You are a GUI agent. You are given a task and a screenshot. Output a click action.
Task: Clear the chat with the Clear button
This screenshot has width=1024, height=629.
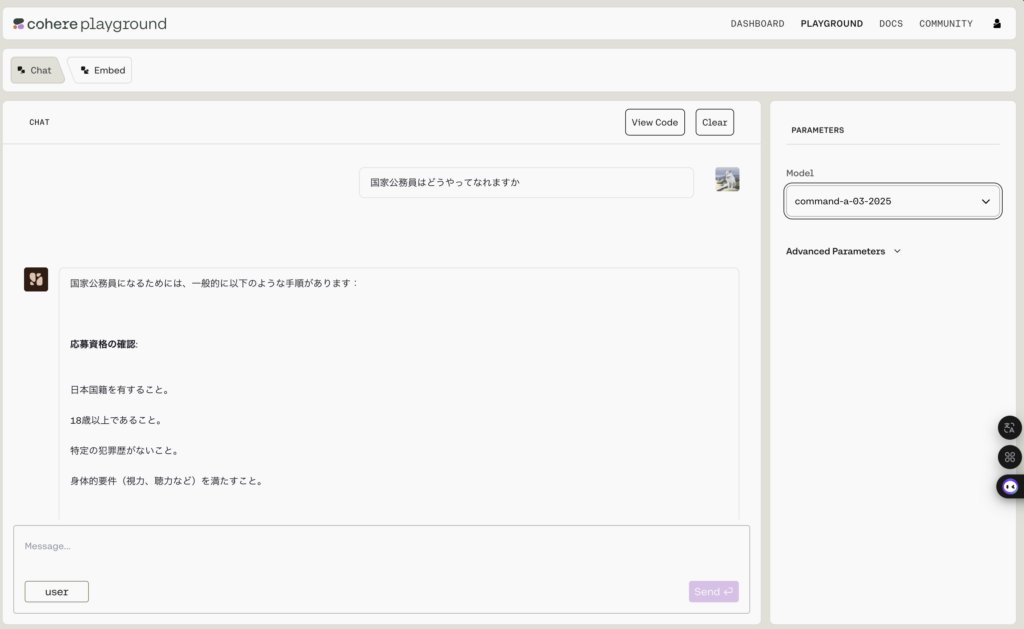tap(714, 122)
